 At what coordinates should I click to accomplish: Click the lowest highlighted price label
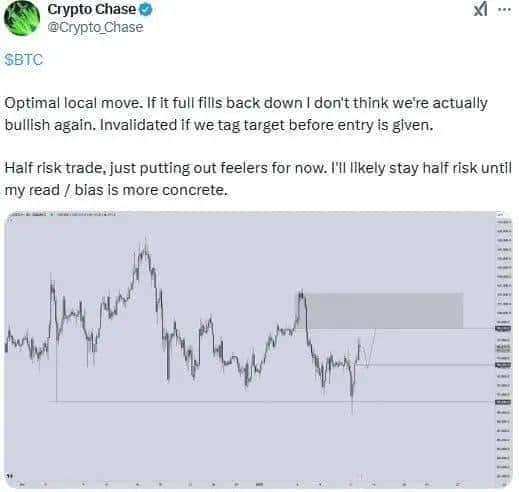(503, 402)
